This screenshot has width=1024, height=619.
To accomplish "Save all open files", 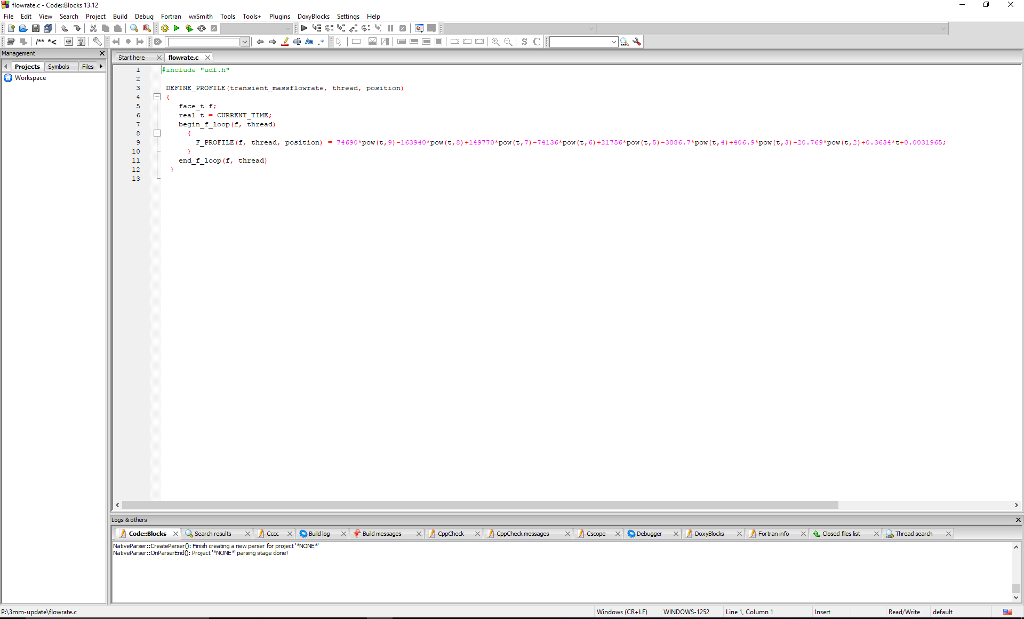I will tap(48, 28).
